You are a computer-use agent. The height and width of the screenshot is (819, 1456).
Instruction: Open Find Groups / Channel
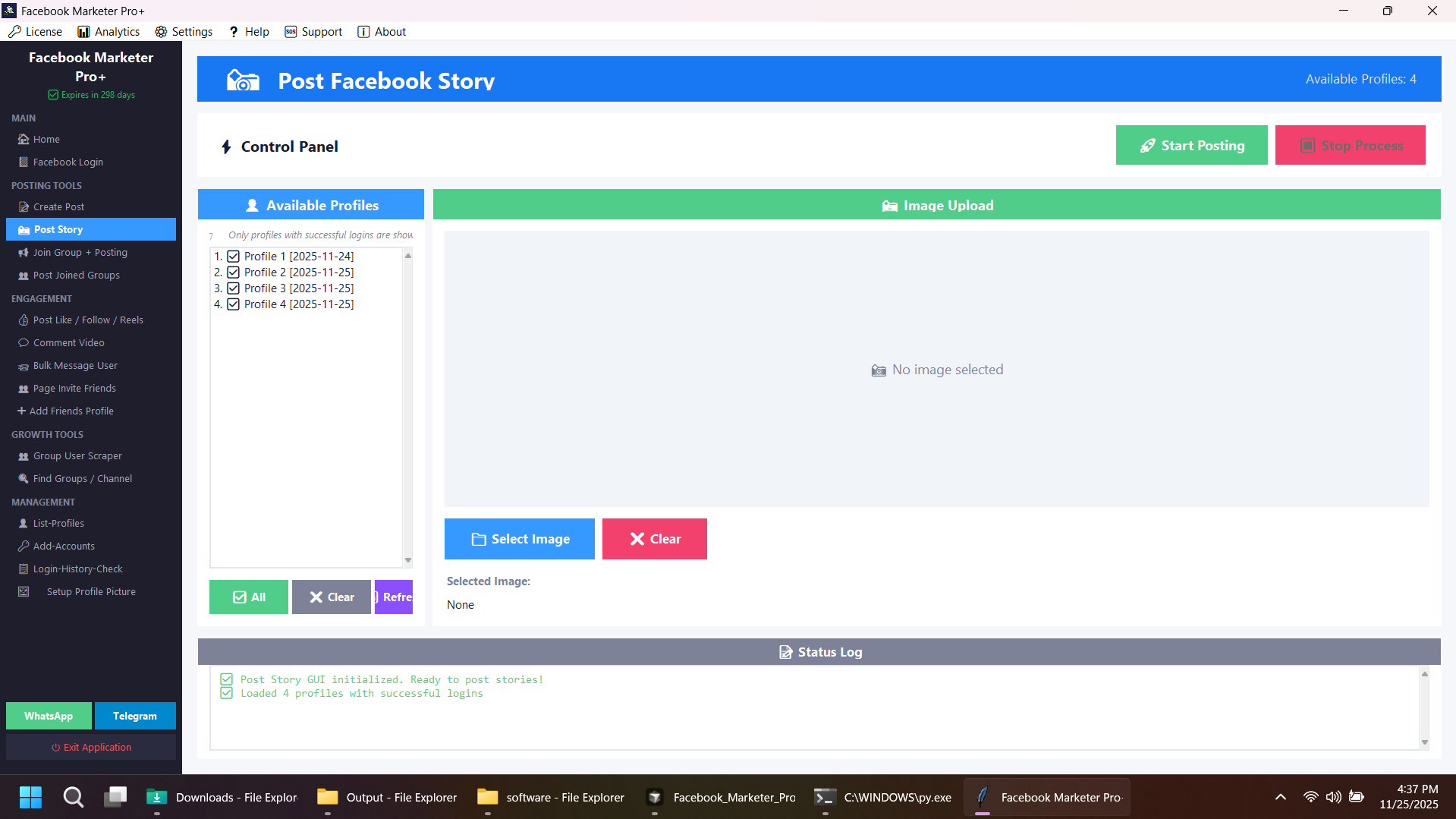(81, 478)
